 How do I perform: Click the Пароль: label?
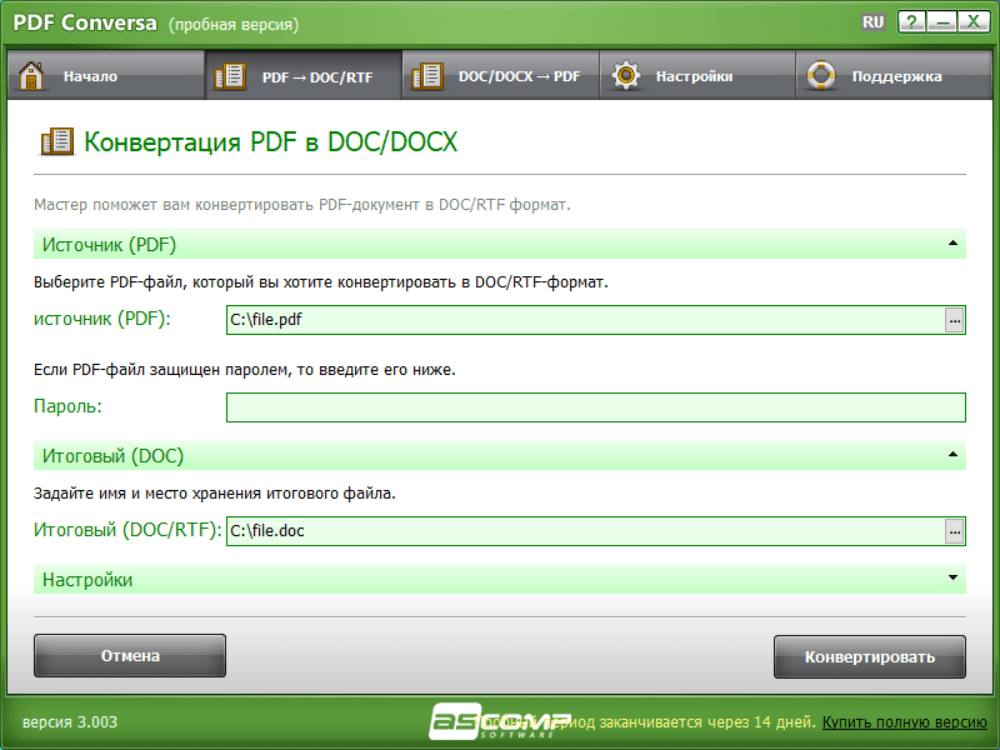(68, 406)
